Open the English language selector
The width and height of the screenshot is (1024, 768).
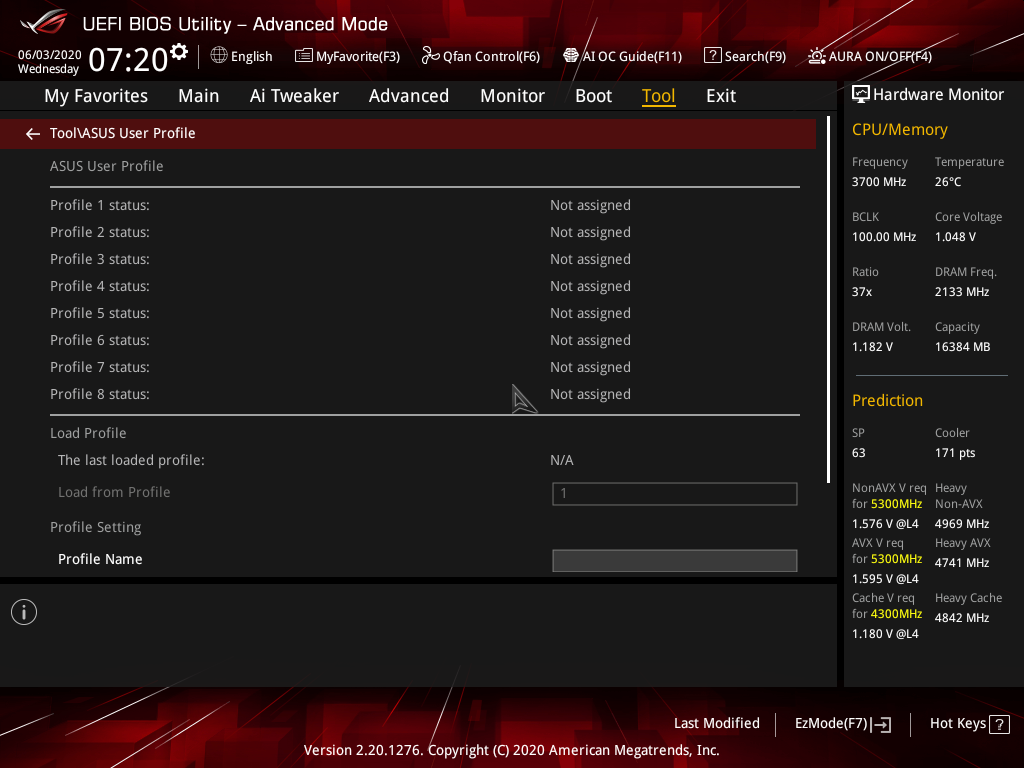pos(241,56)
